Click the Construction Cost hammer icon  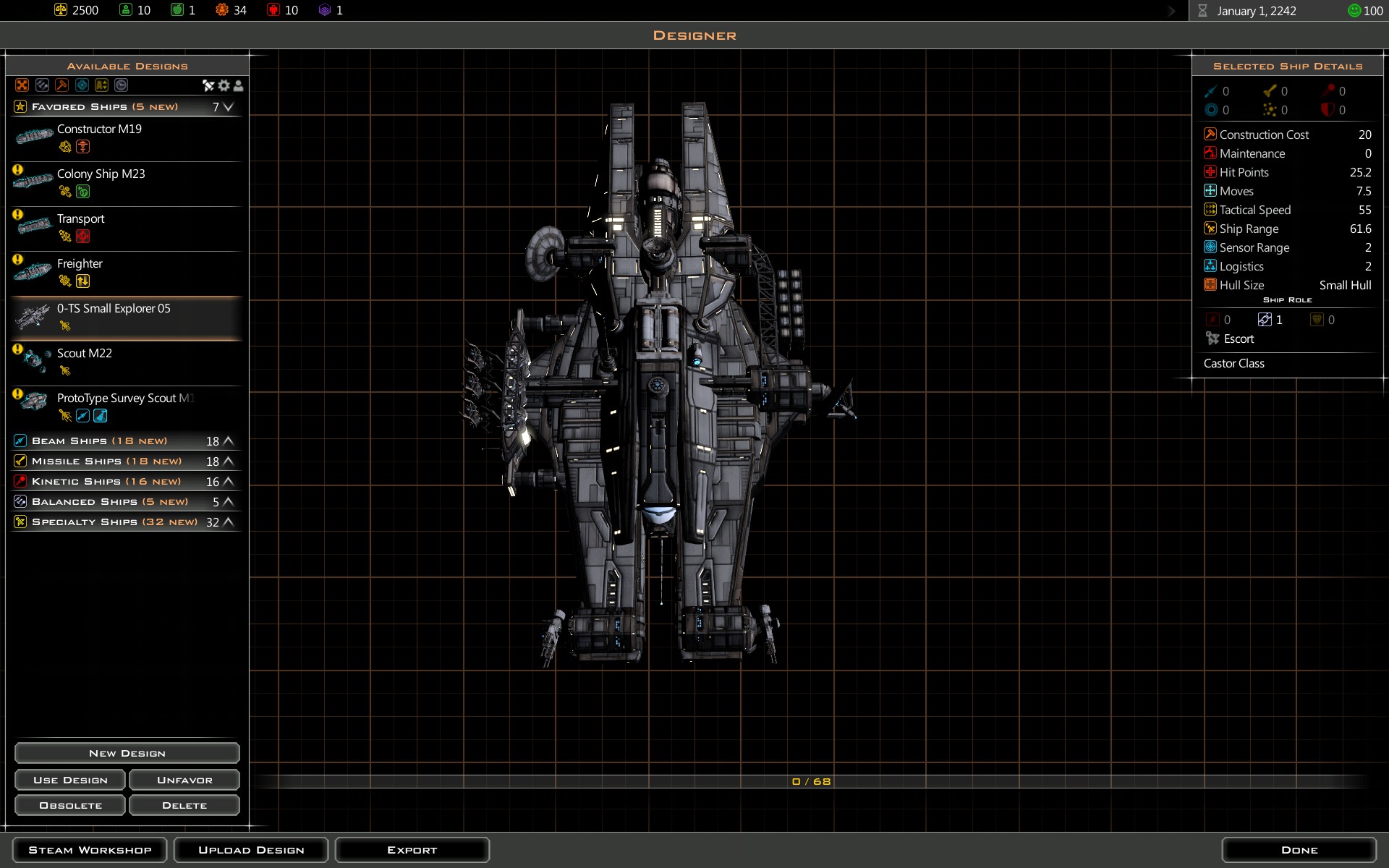pos(1210,134)
